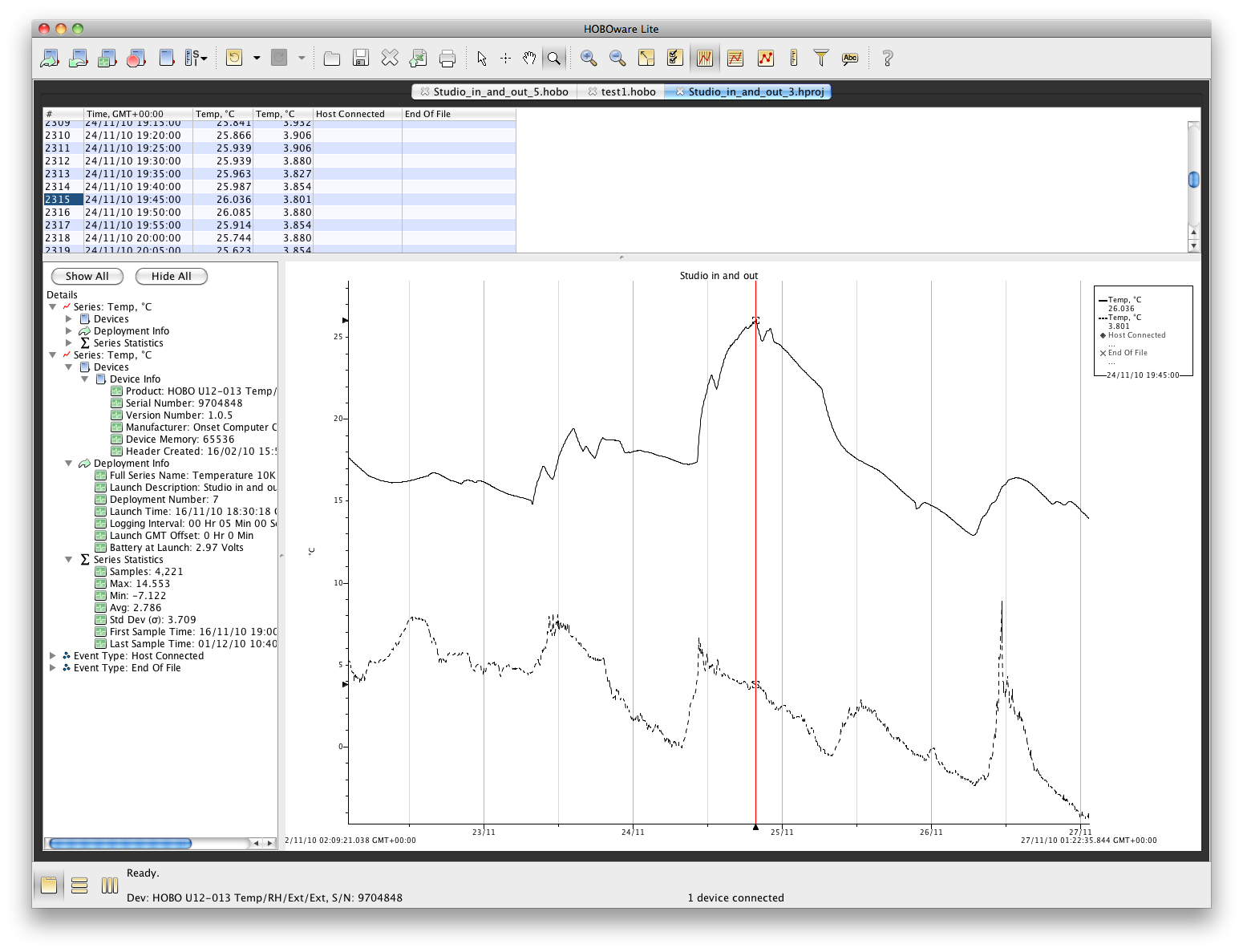Expand Event Type: Host Connected node

click(53, 656)
